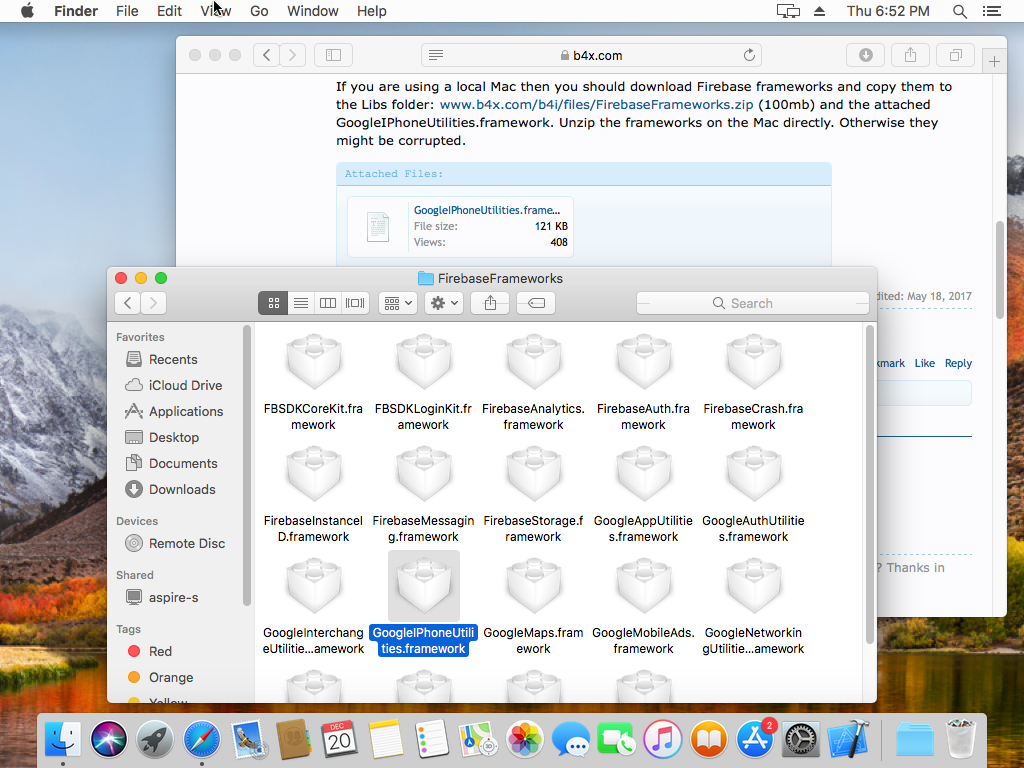Open the FirebaseFrameworks.zip link
Screen dimensions: 1024x768
point(596,104)
